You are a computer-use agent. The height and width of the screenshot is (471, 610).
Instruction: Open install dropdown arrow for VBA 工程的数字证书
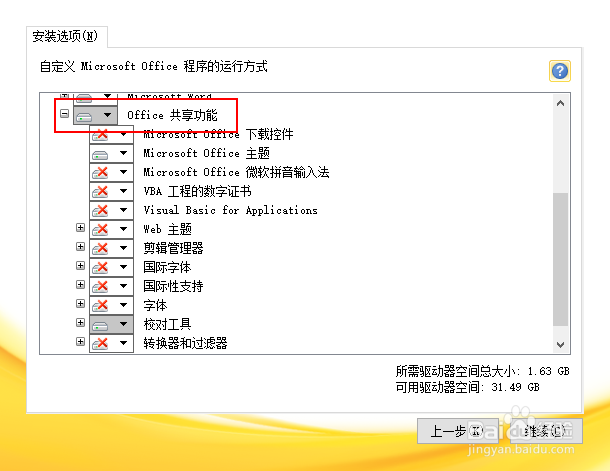click(x=124, y=191)
